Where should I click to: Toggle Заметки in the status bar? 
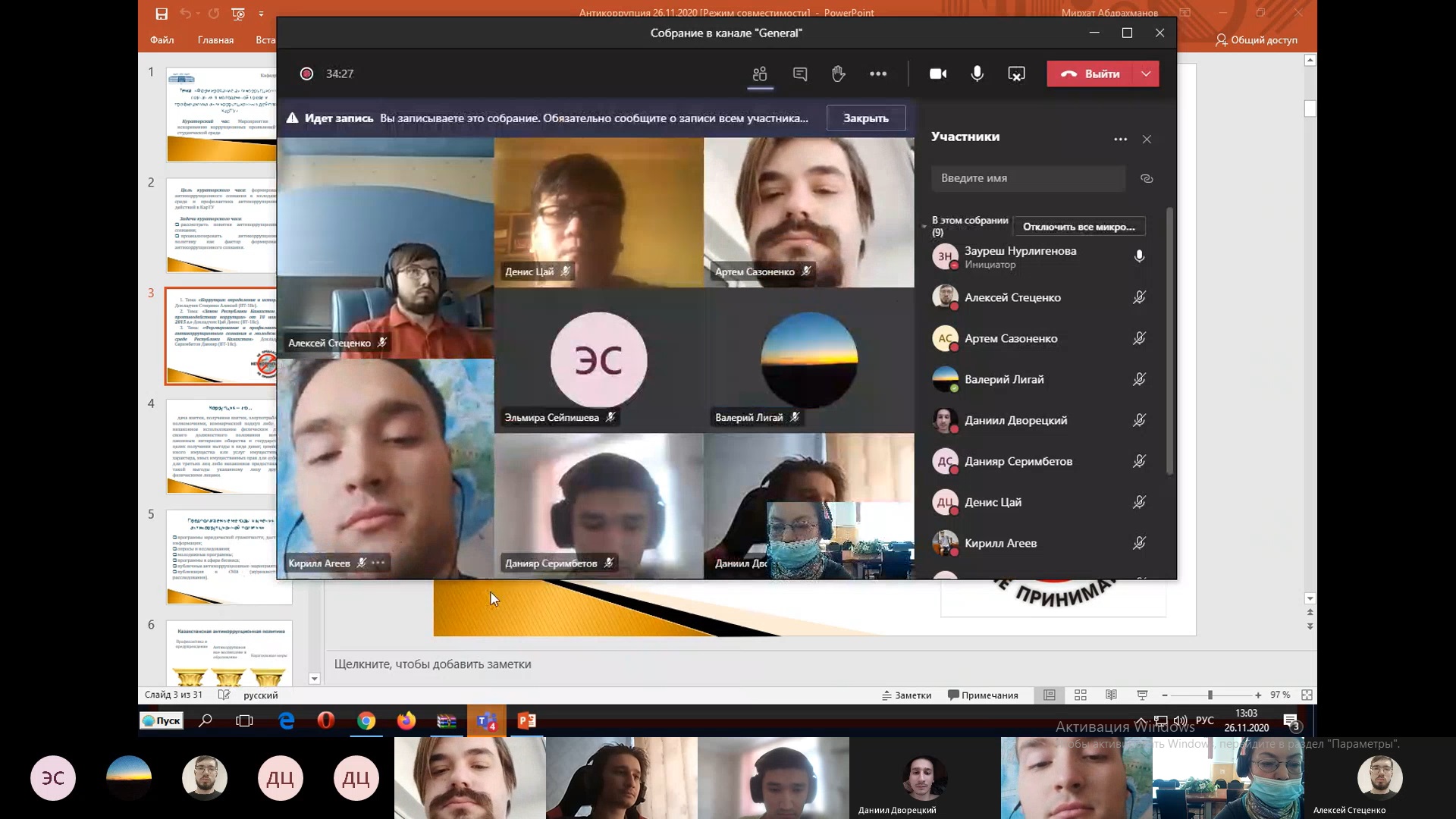pos(907,695)
